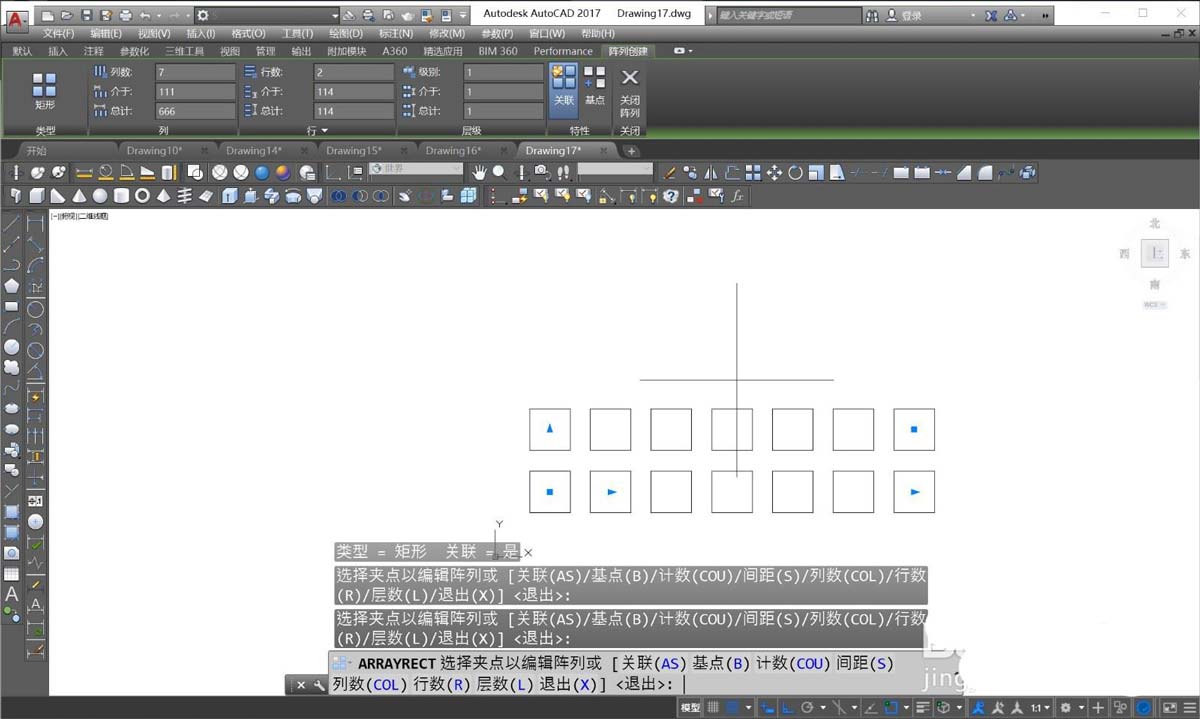
Task: Open snap mode dropdown arrow in status bar
Action: pos(748,708)
